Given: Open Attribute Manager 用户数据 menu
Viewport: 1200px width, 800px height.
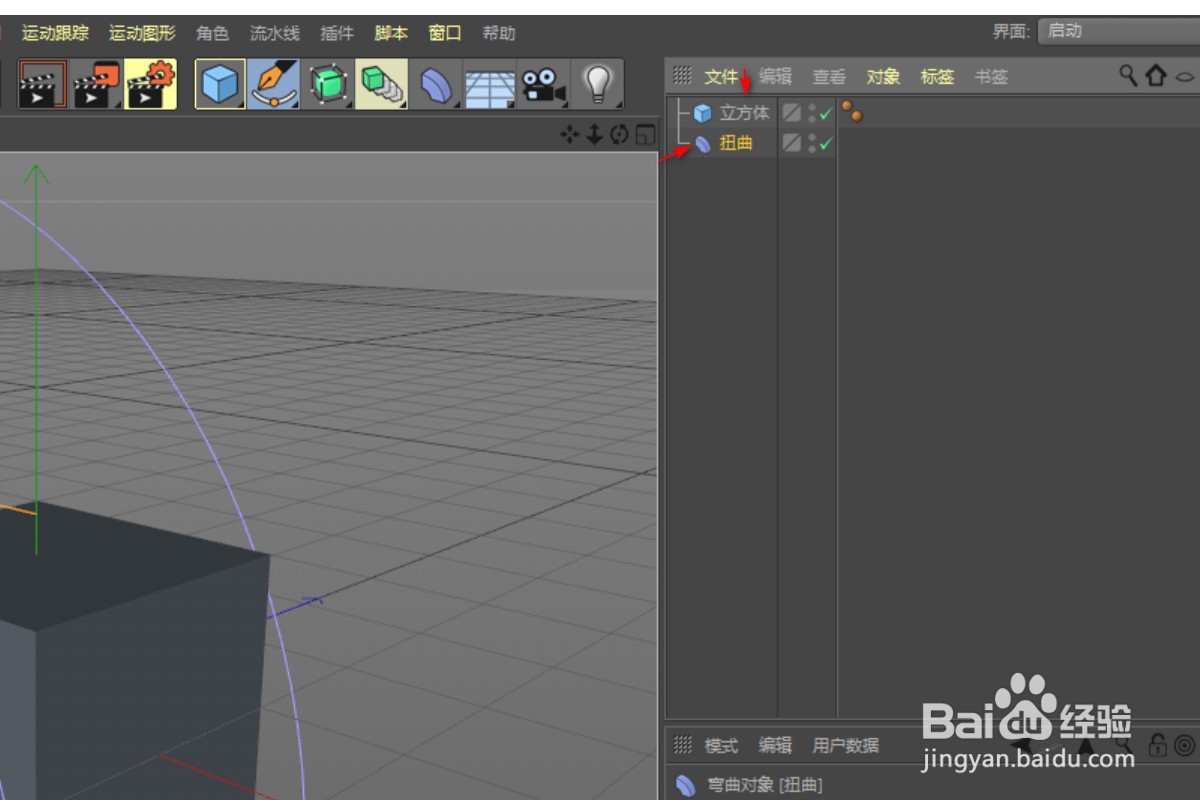Looking at the screenshot, I should [846, 746].
